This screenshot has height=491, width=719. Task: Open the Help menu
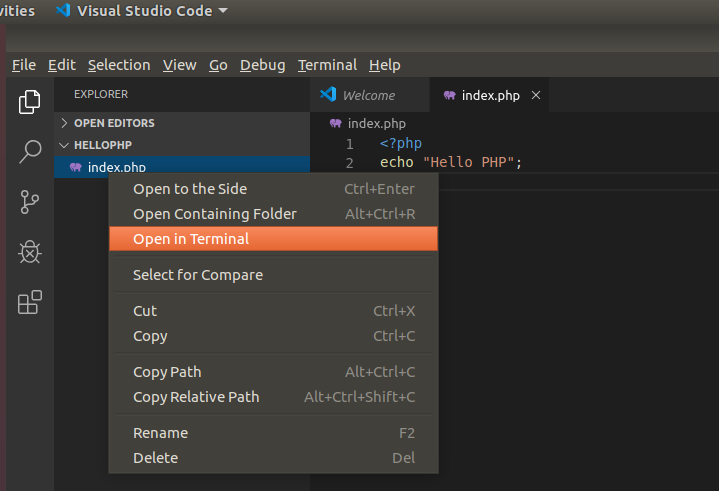[385, 65]
